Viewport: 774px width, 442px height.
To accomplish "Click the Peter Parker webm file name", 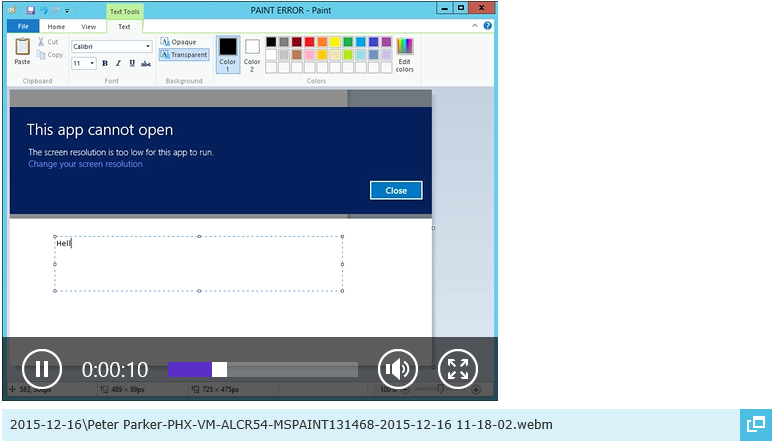I will [281, 425].
